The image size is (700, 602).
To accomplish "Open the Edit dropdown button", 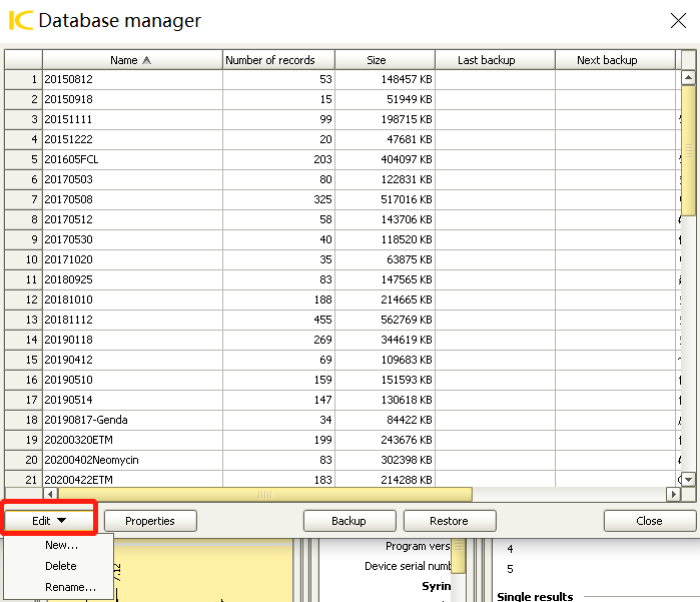I will pos(49,521).
